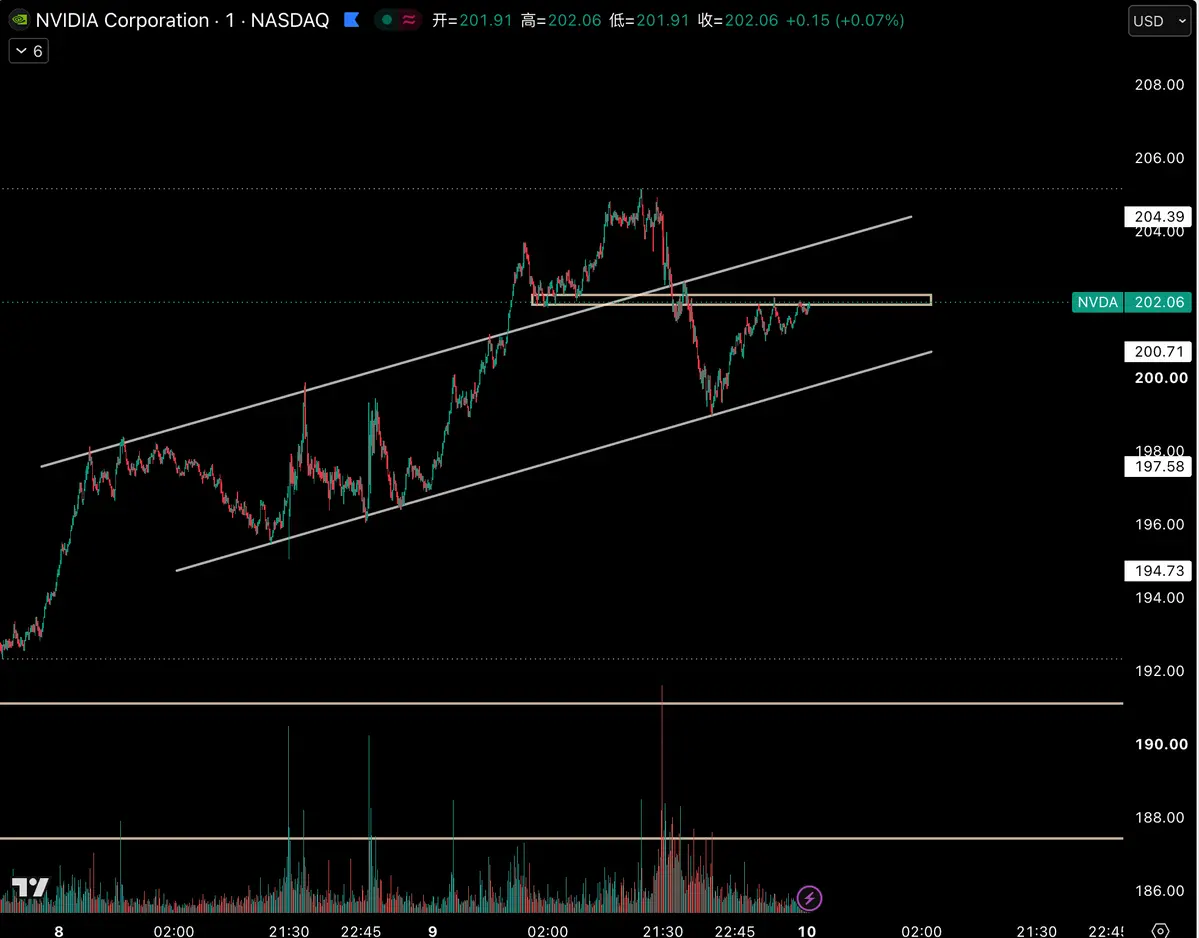The height and width of the screenshot is (938, 1199).
Task: Click the 192.00 price axis label
Action: (1159, 671)
